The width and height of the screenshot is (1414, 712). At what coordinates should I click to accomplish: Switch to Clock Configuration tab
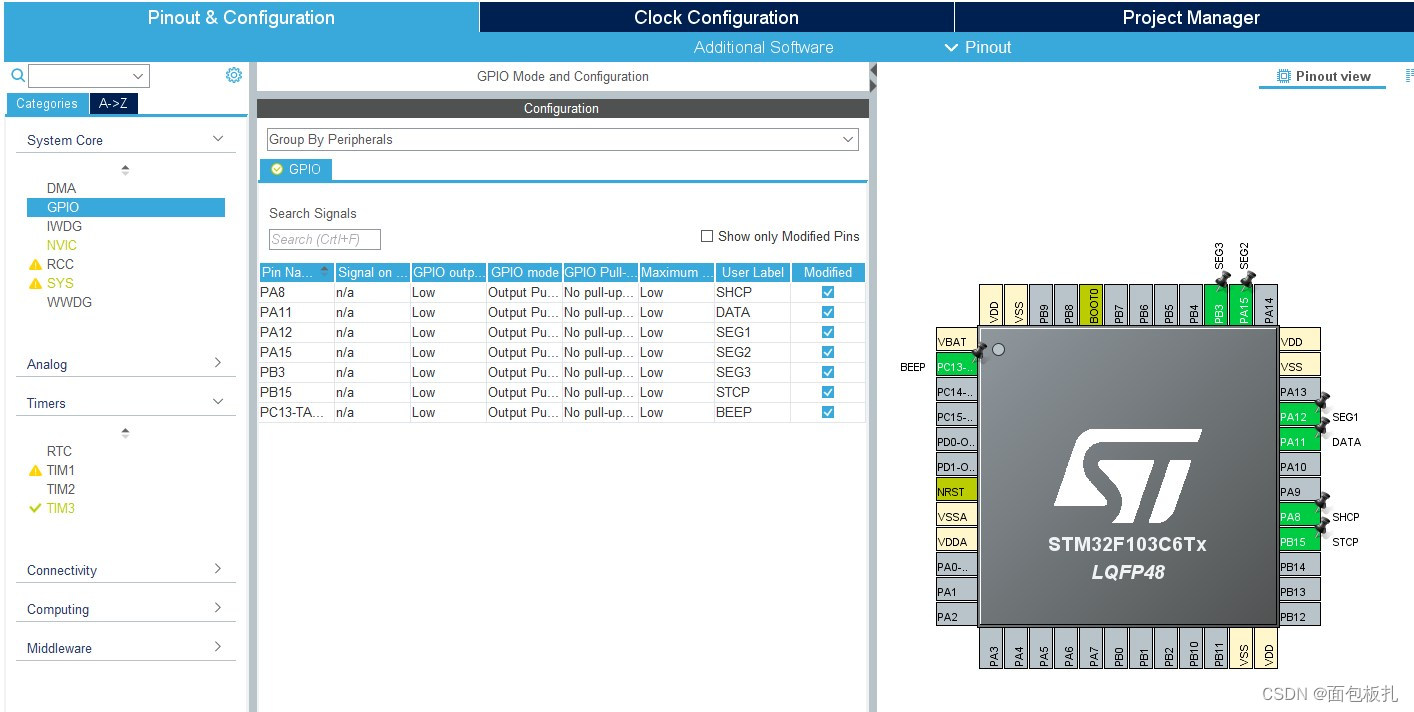click(x=716, y=17)
